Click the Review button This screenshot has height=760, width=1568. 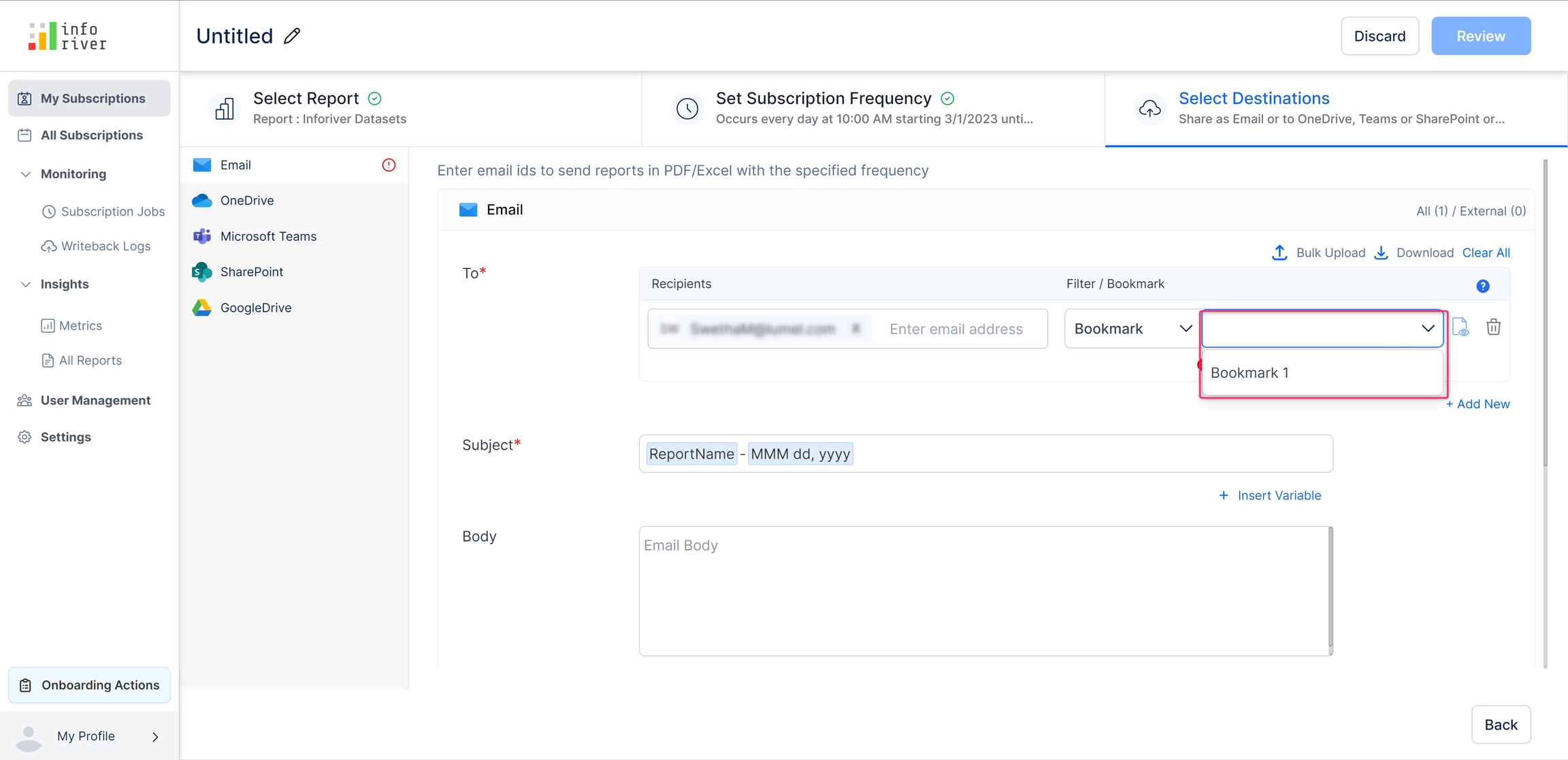click(1480, 36)
